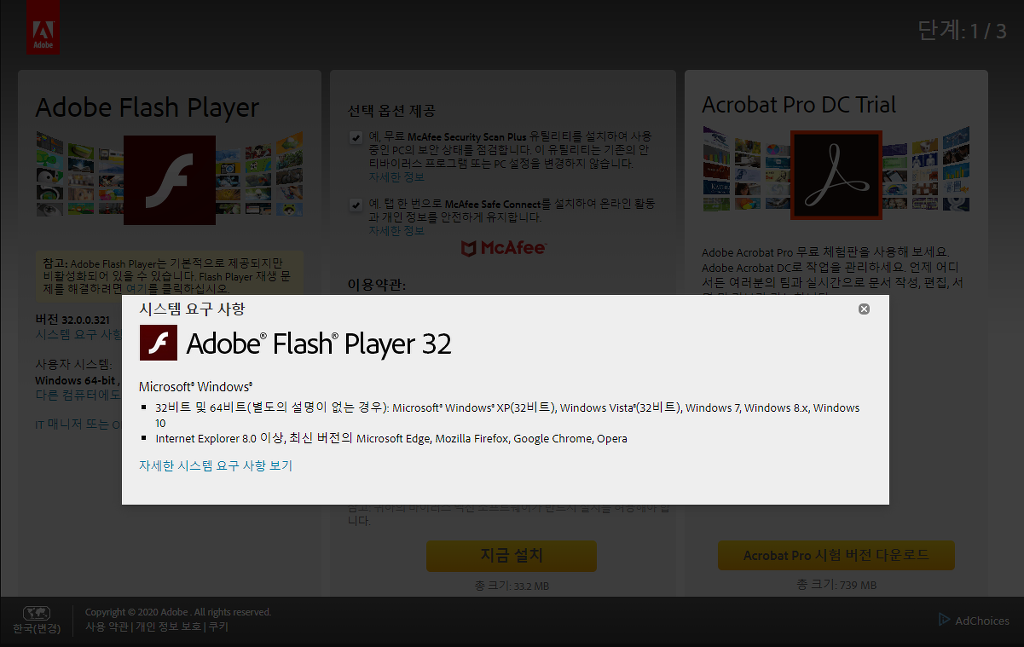The image size is (1024, 647).
Task: Click the Acrobat Pro DC logo image
Action: pos(836,174)
